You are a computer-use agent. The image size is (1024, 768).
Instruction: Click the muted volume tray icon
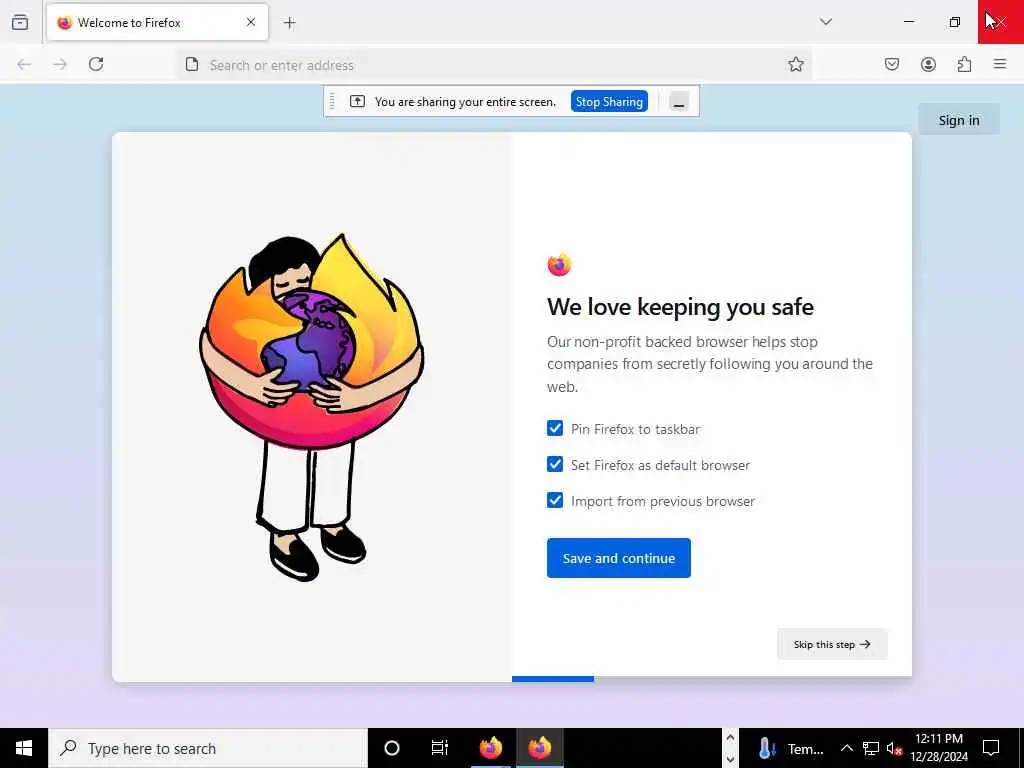point(895,748)
